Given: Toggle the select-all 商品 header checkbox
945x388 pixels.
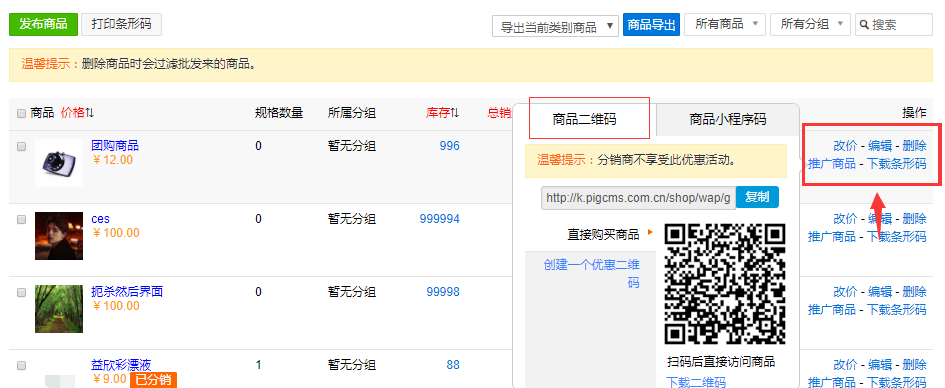Looking at the screenshot, I should tap(22, 113).
